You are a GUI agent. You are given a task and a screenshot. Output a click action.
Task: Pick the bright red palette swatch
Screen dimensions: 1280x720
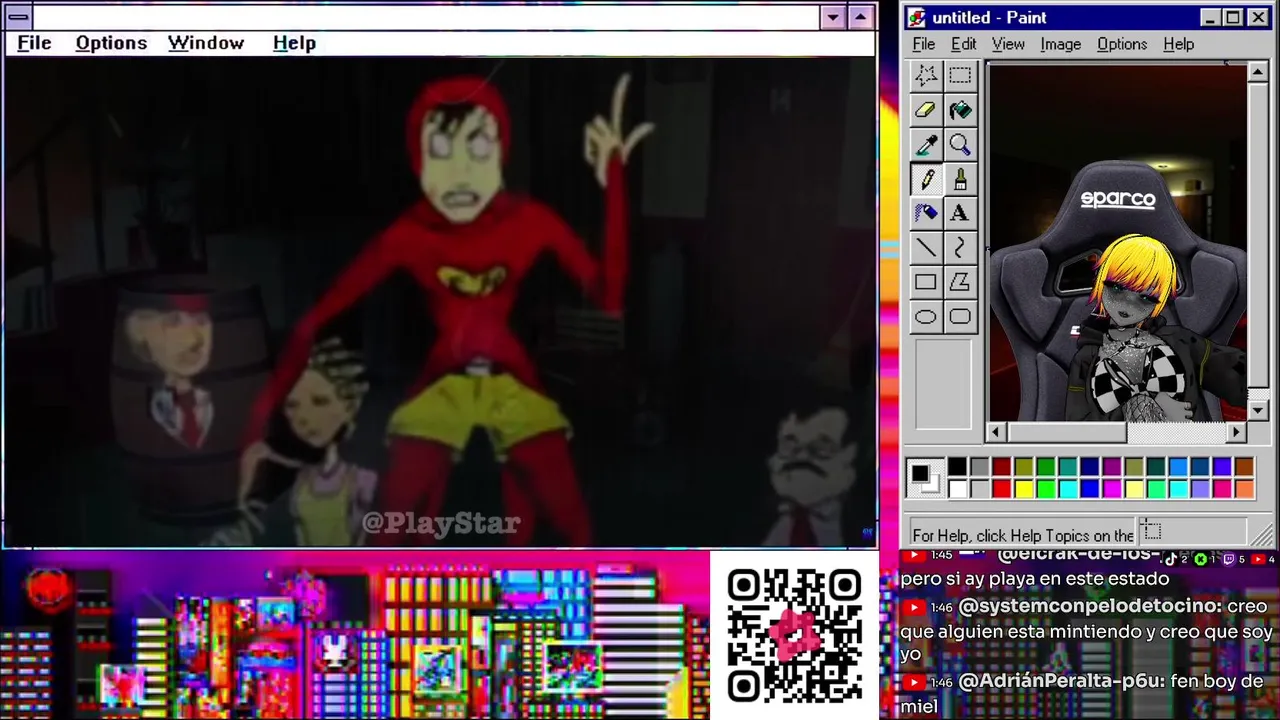1001,488
